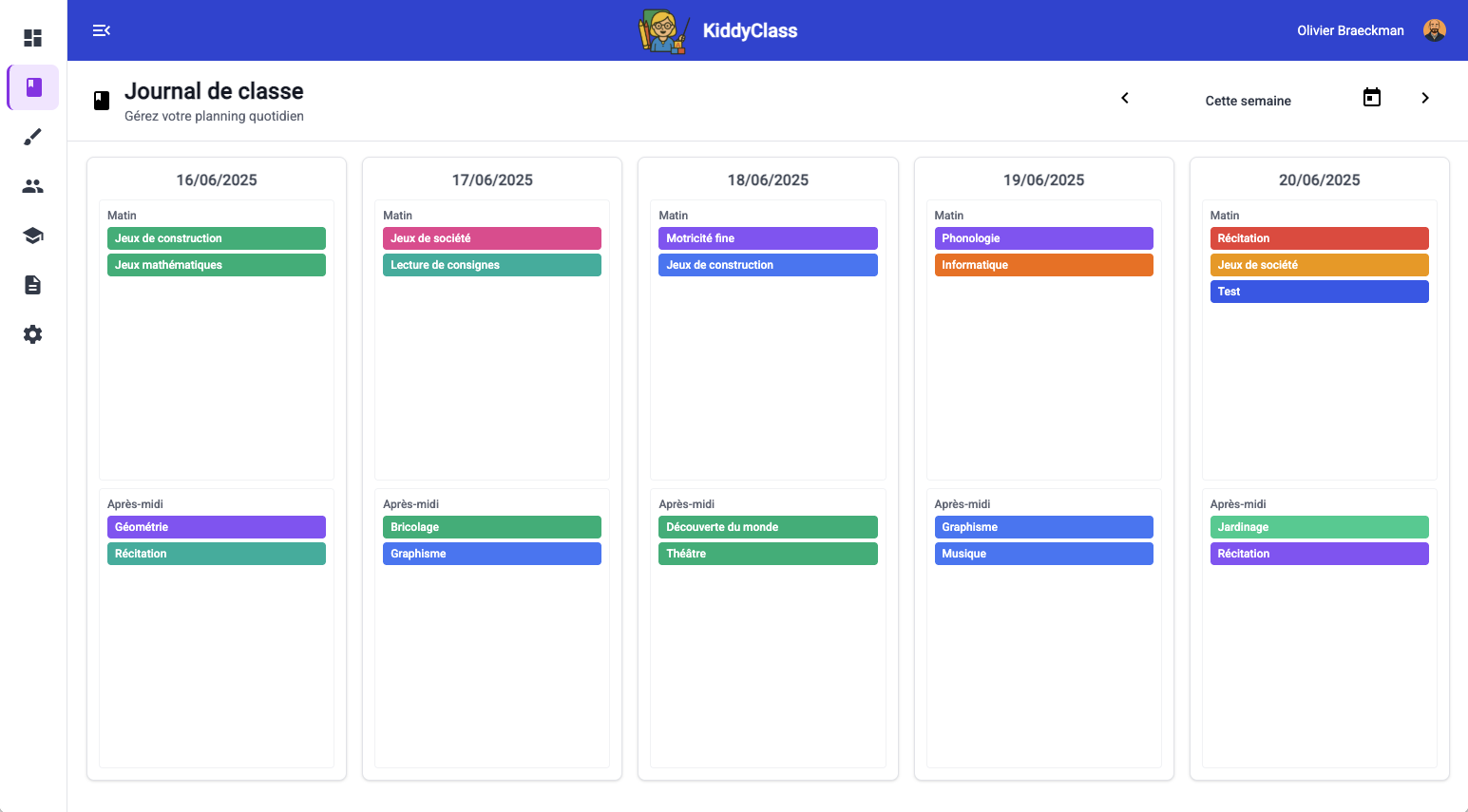Image resolution: width=1468 pixels, height=812 pixels.
Task: Click 'Après-midi' label on 18/06 column
Action: click(x=686, y=504)
